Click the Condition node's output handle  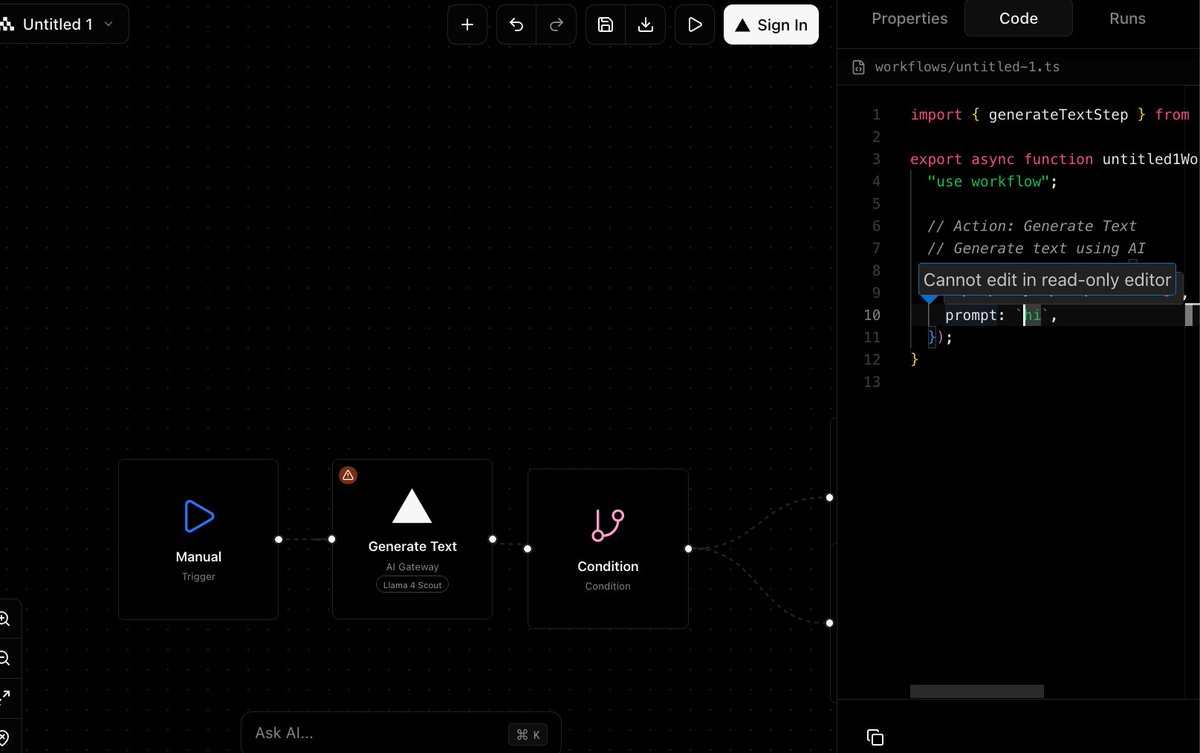(688, 548)
